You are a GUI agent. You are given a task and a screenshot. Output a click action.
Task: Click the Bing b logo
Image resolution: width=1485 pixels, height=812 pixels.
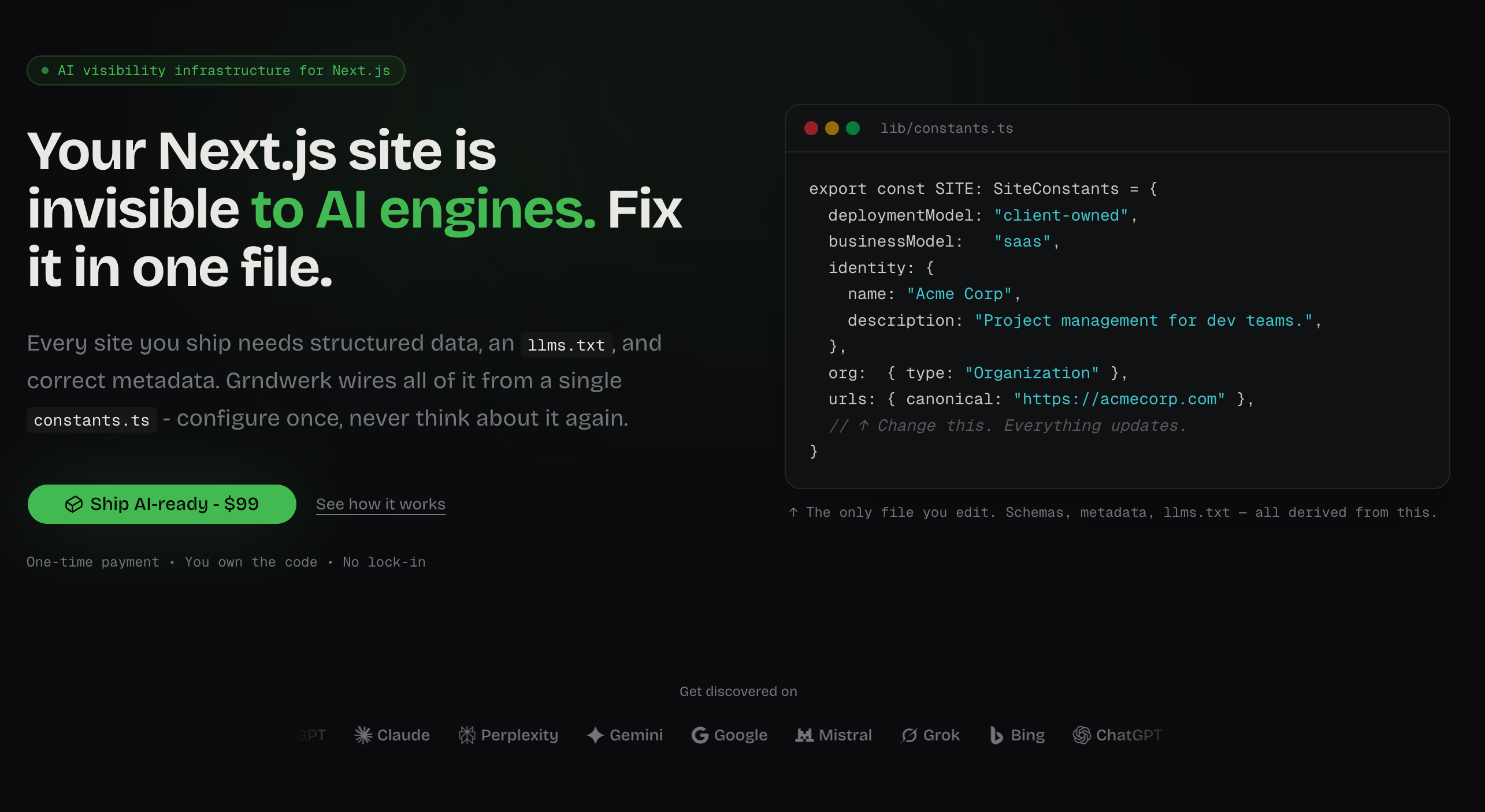(996, 735)
